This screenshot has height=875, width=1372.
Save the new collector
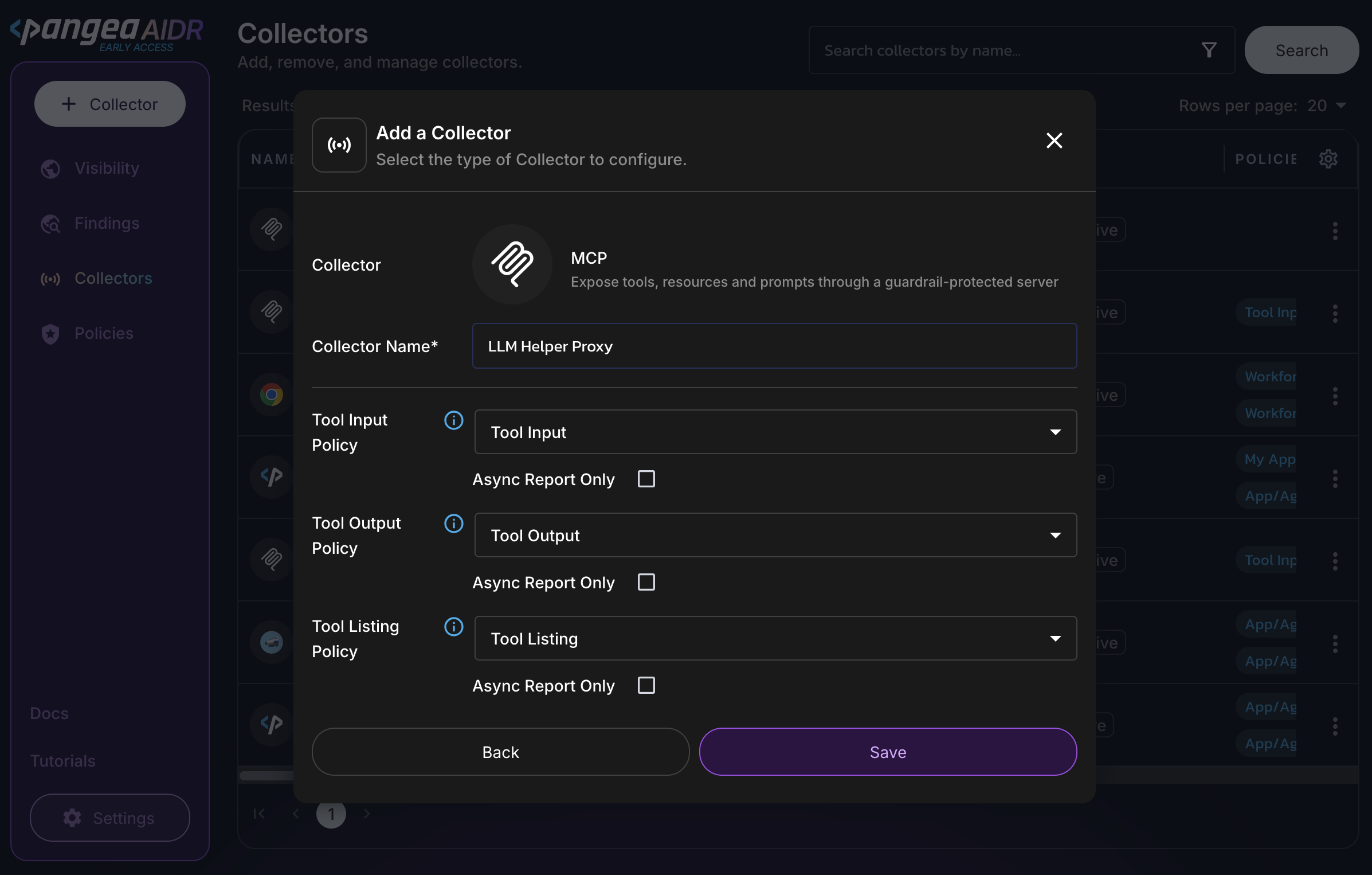point(887,752)
